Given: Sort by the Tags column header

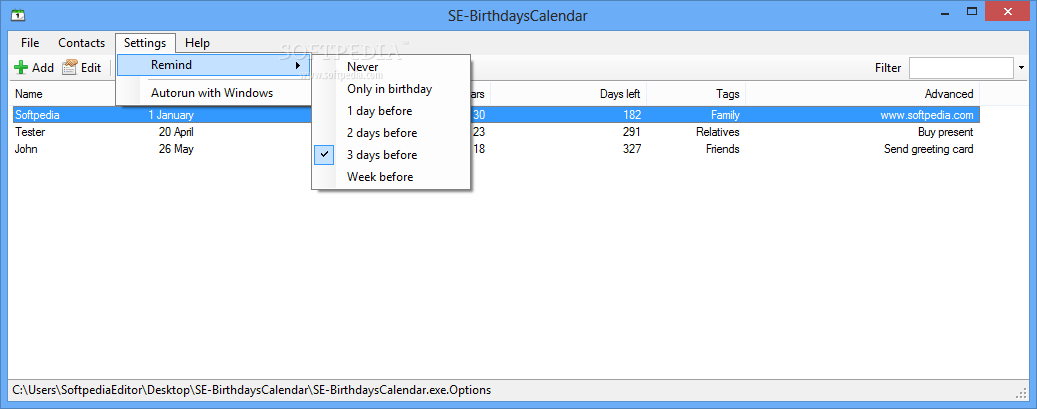Looking at the screenshot, I should [727, 94].
